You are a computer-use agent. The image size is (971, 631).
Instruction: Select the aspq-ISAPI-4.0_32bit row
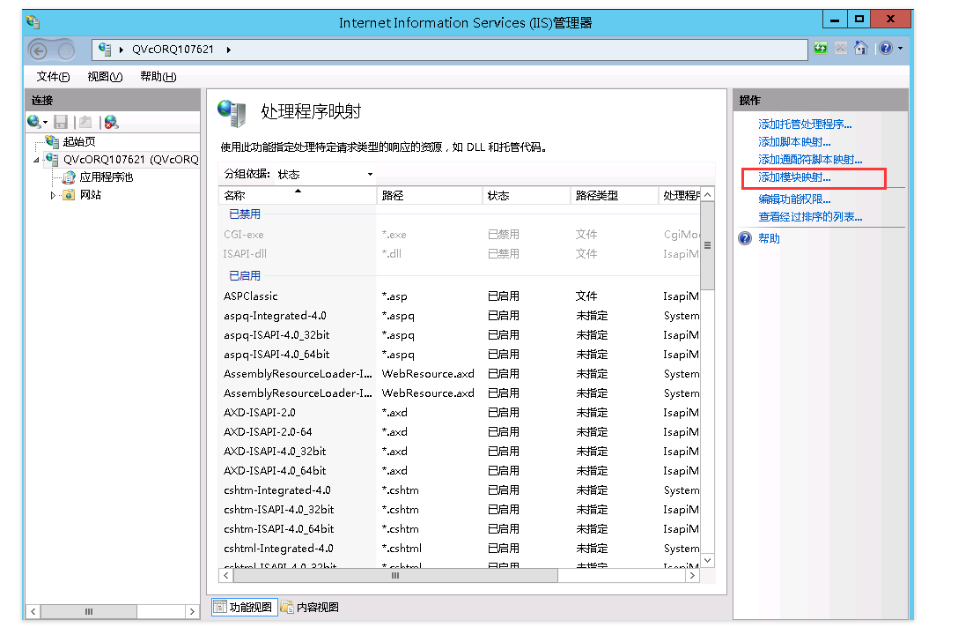pos(459,335)
